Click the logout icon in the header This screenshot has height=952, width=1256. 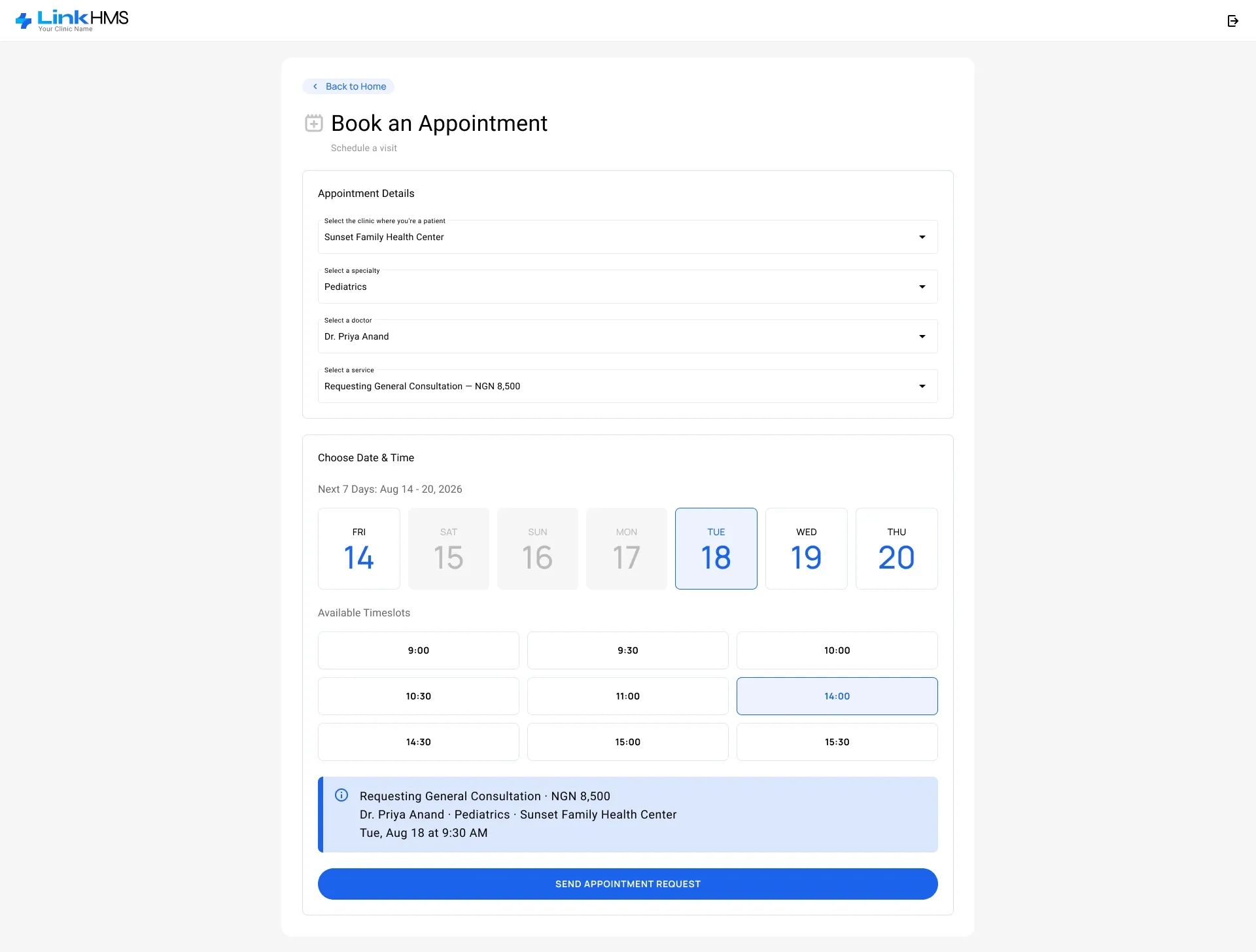click(x=1232, y=21)
